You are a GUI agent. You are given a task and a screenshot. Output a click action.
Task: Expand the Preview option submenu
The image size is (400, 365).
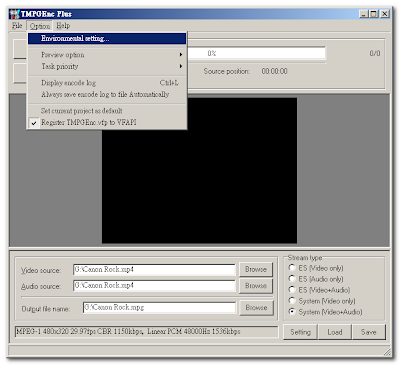pos(107,55)
